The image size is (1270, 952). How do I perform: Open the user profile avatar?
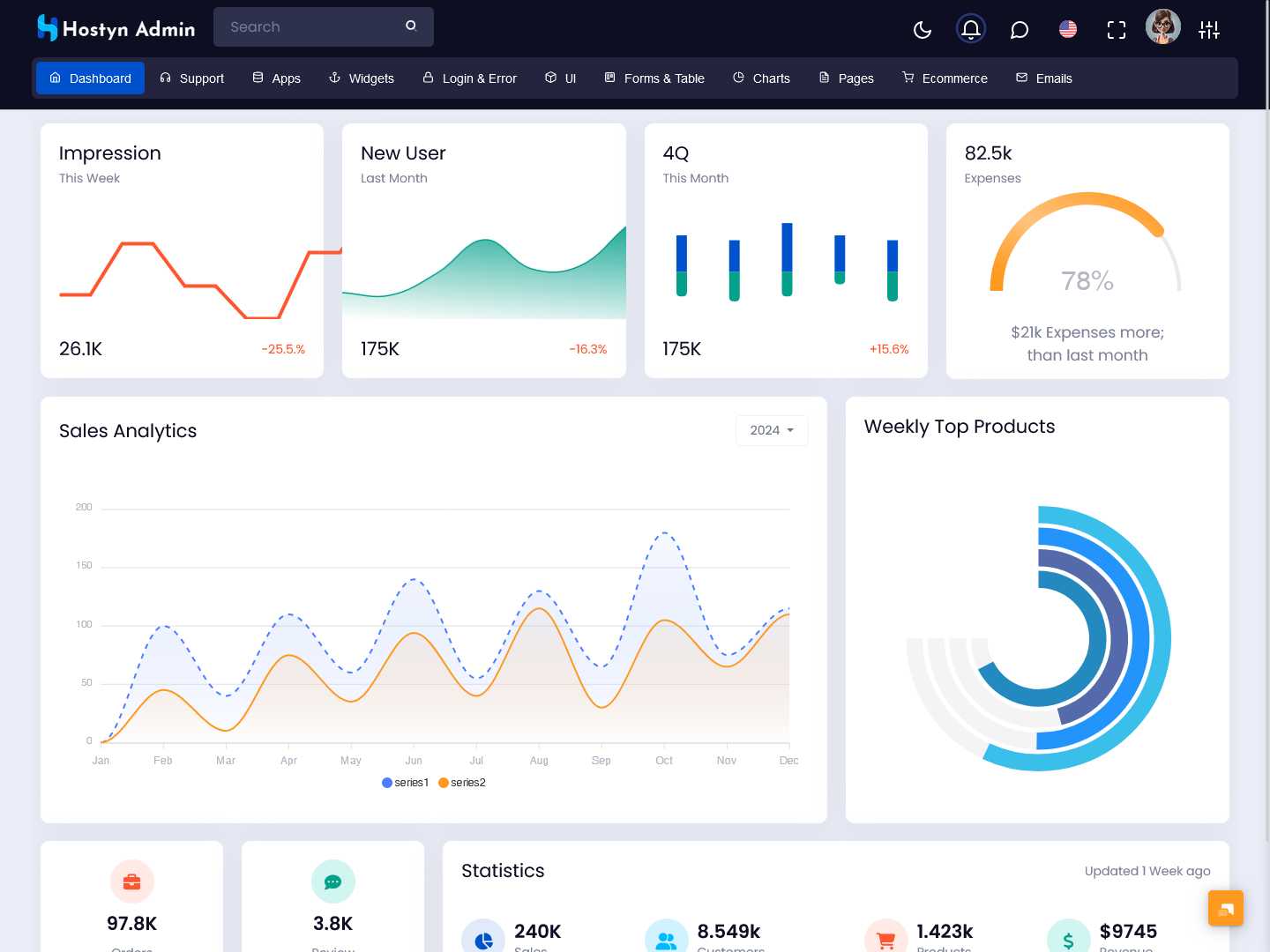tap(1162, 27)
